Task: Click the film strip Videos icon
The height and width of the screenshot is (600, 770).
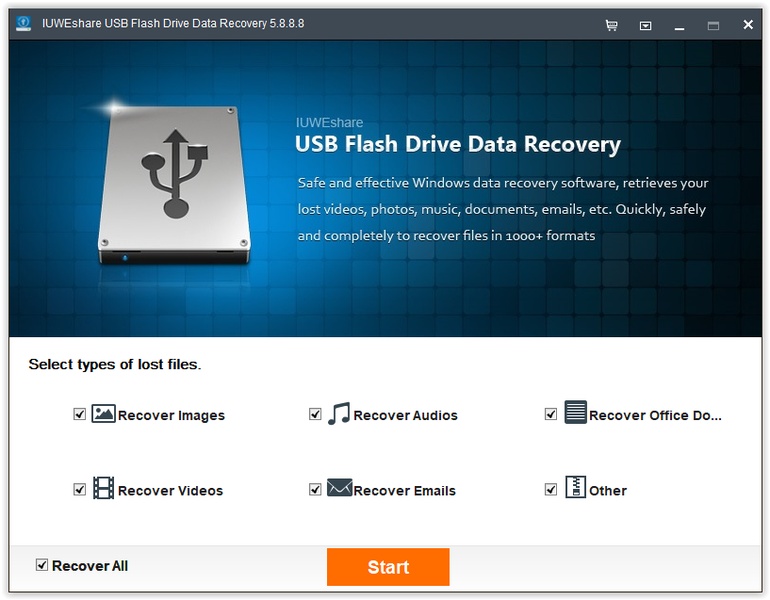Action: [104, 488]
